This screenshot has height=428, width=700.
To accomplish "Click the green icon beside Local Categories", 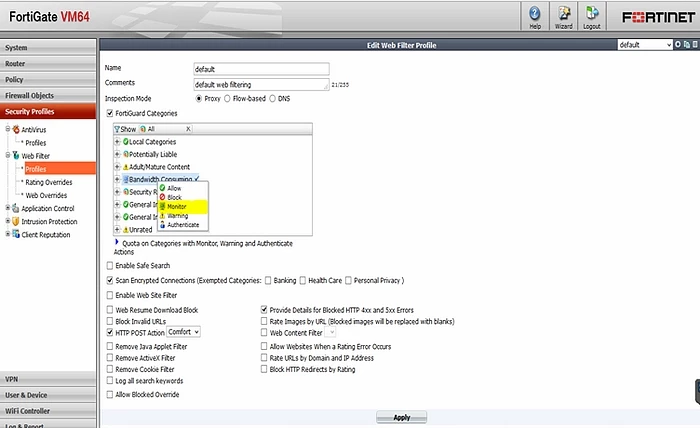I will coord(126,141).
